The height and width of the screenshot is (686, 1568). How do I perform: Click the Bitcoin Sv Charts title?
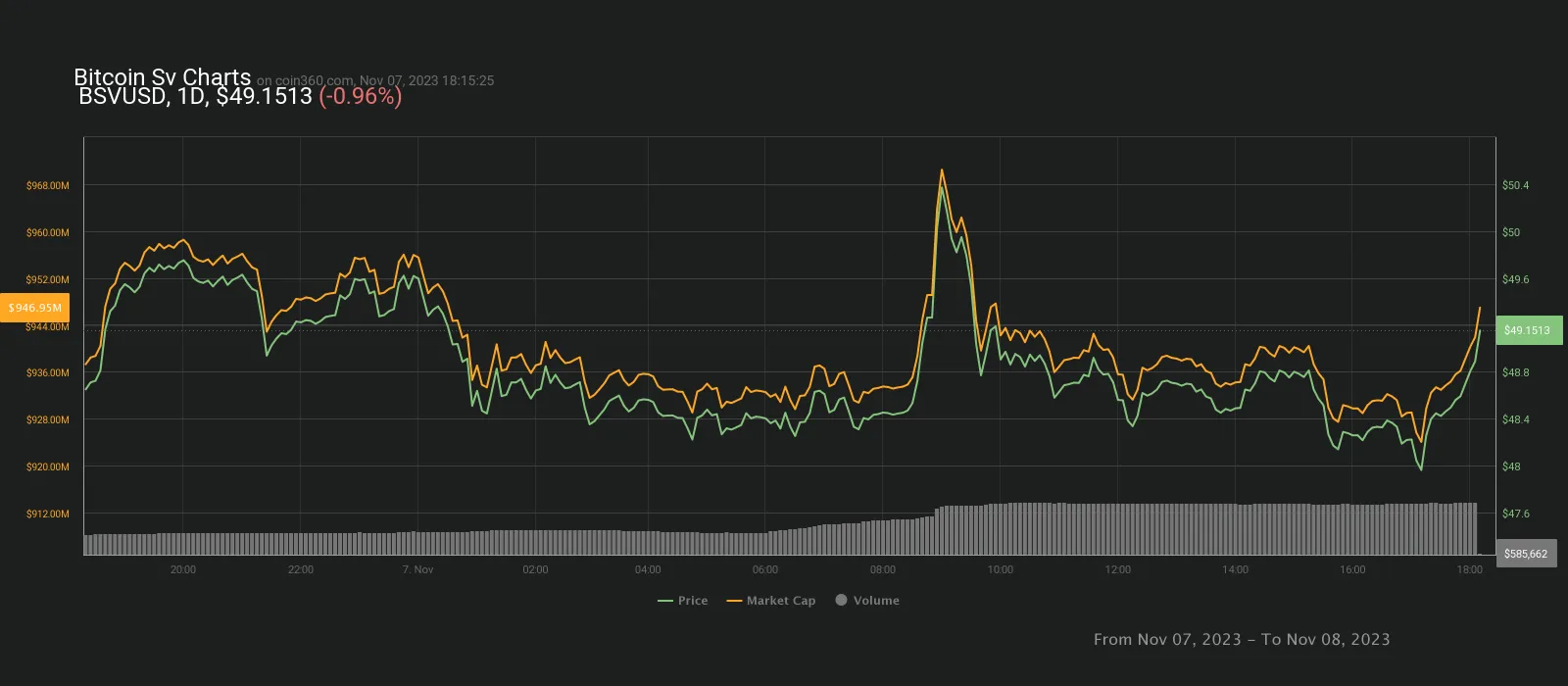coord(162,77)
